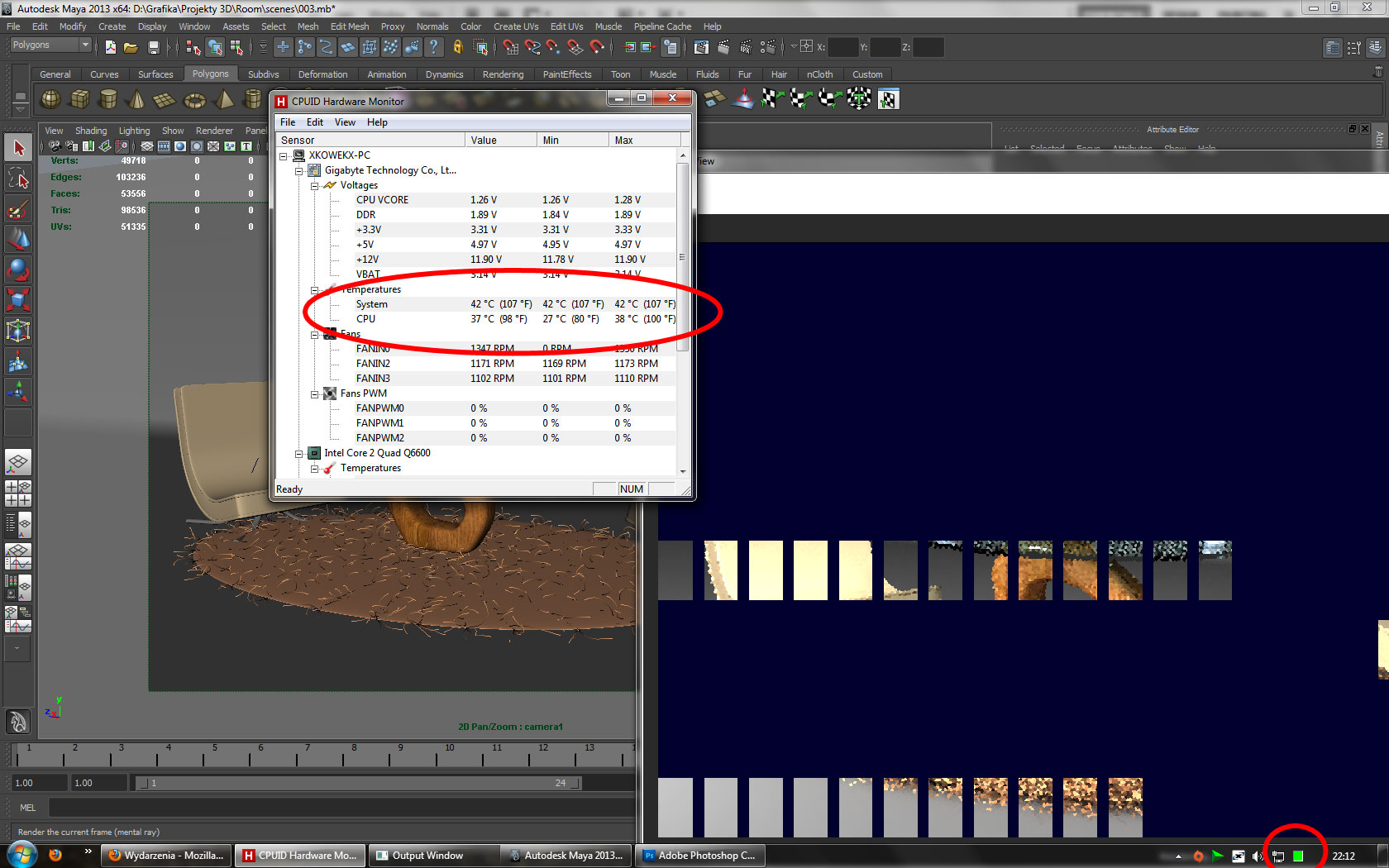Activate the Lasso select tool
Screen dimensions: 1389x868
tap(18, 179)
